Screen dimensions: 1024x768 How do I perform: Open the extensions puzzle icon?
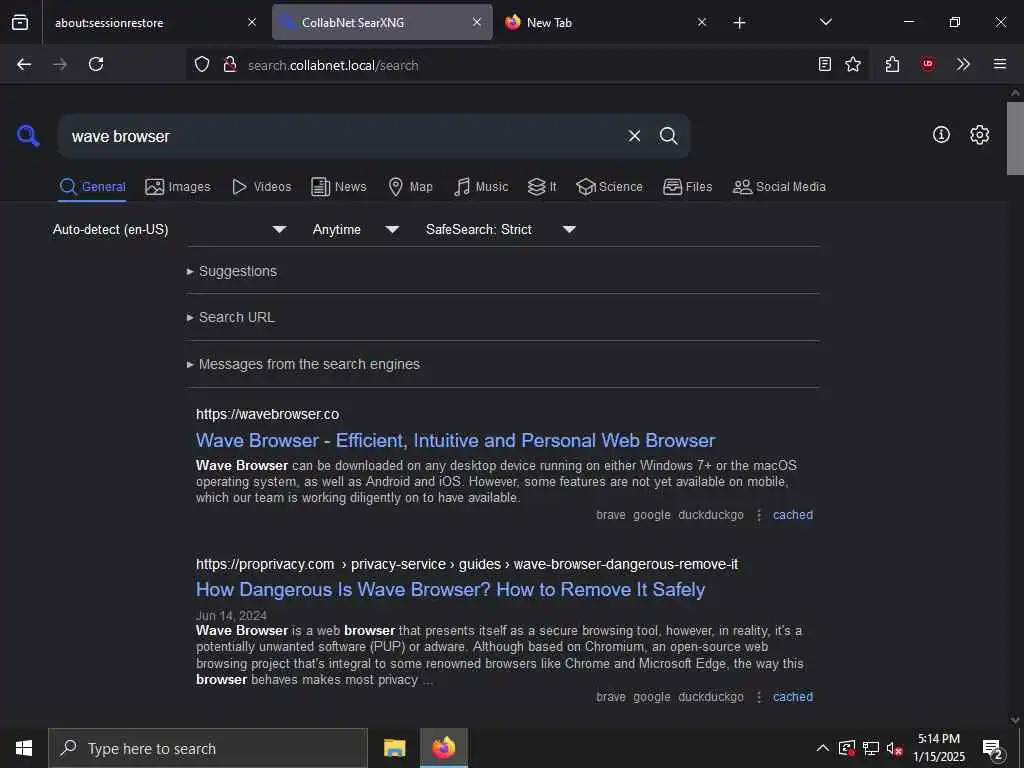(x=893, y=64)
